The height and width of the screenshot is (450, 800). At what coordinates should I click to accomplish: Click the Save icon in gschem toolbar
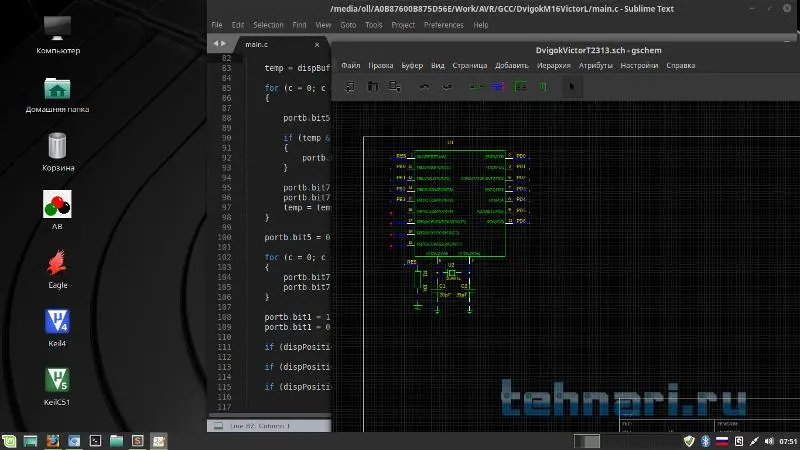point(395,87)
